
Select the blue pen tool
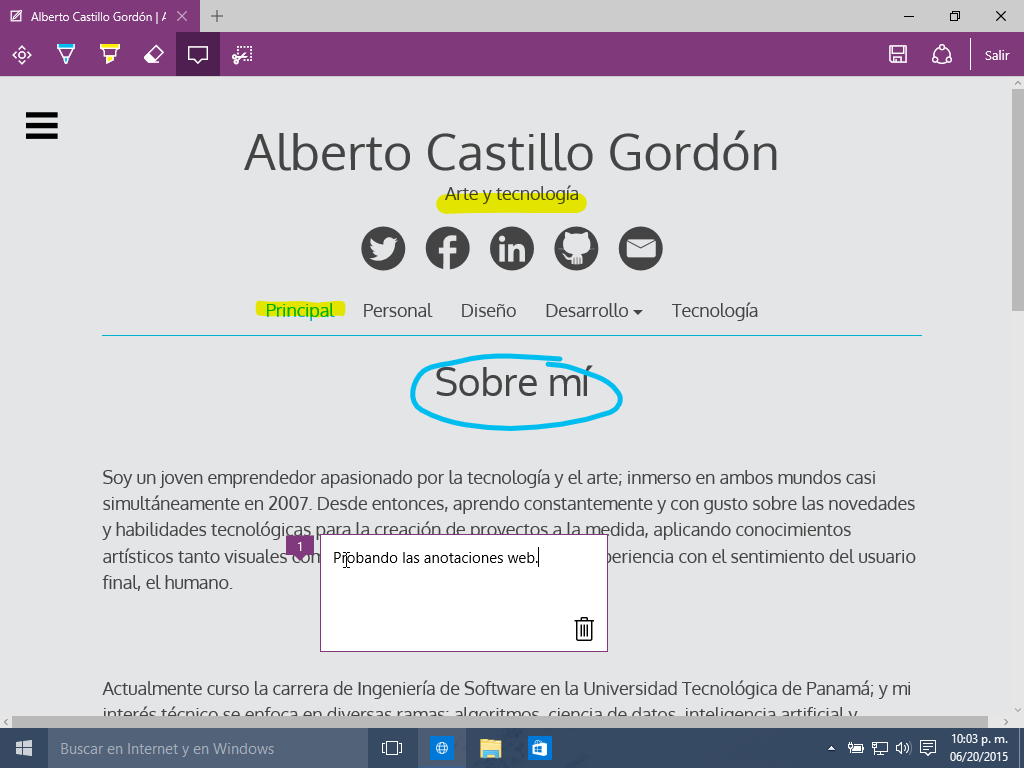66,55
